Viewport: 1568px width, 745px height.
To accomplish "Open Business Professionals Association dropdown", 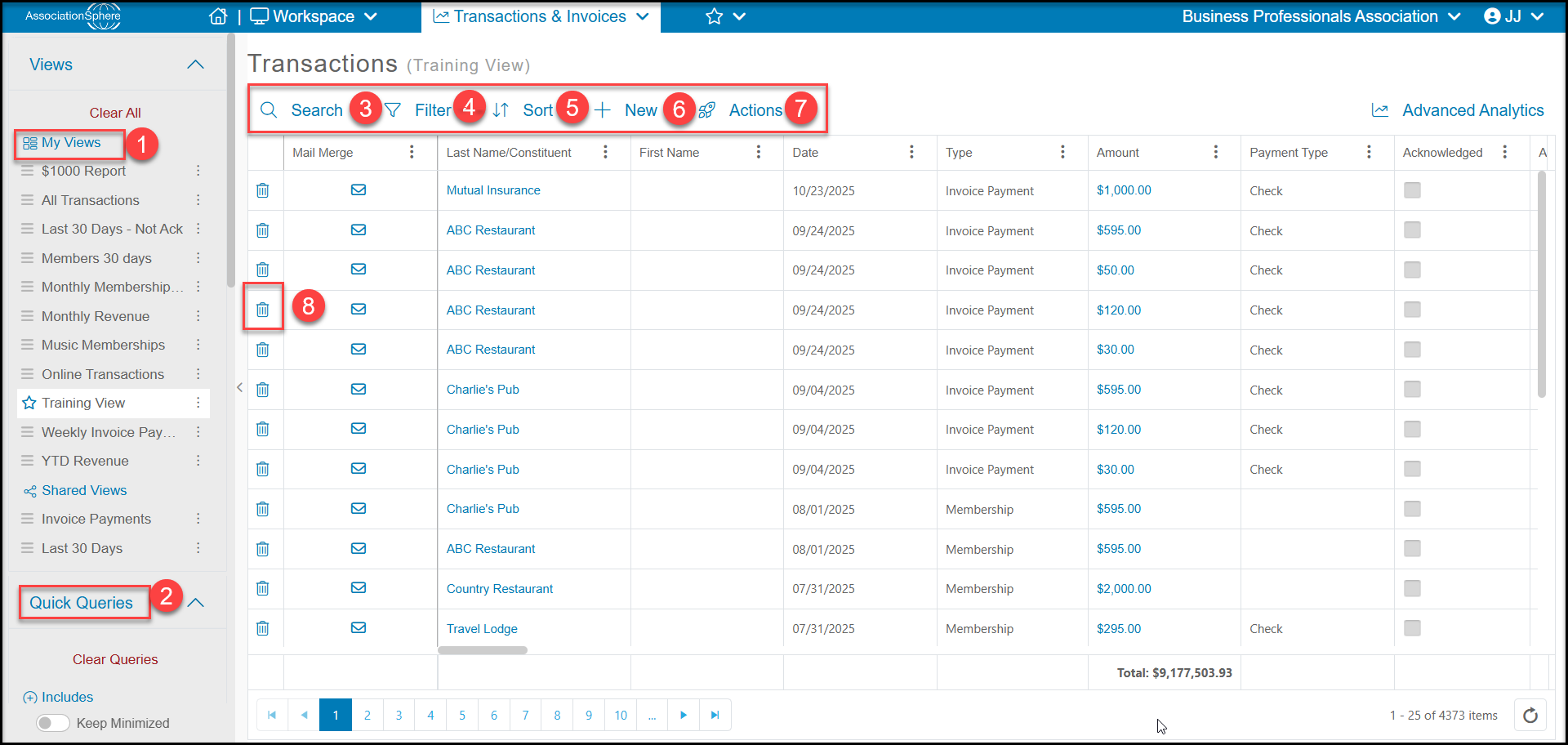I will coord(1321,16).
